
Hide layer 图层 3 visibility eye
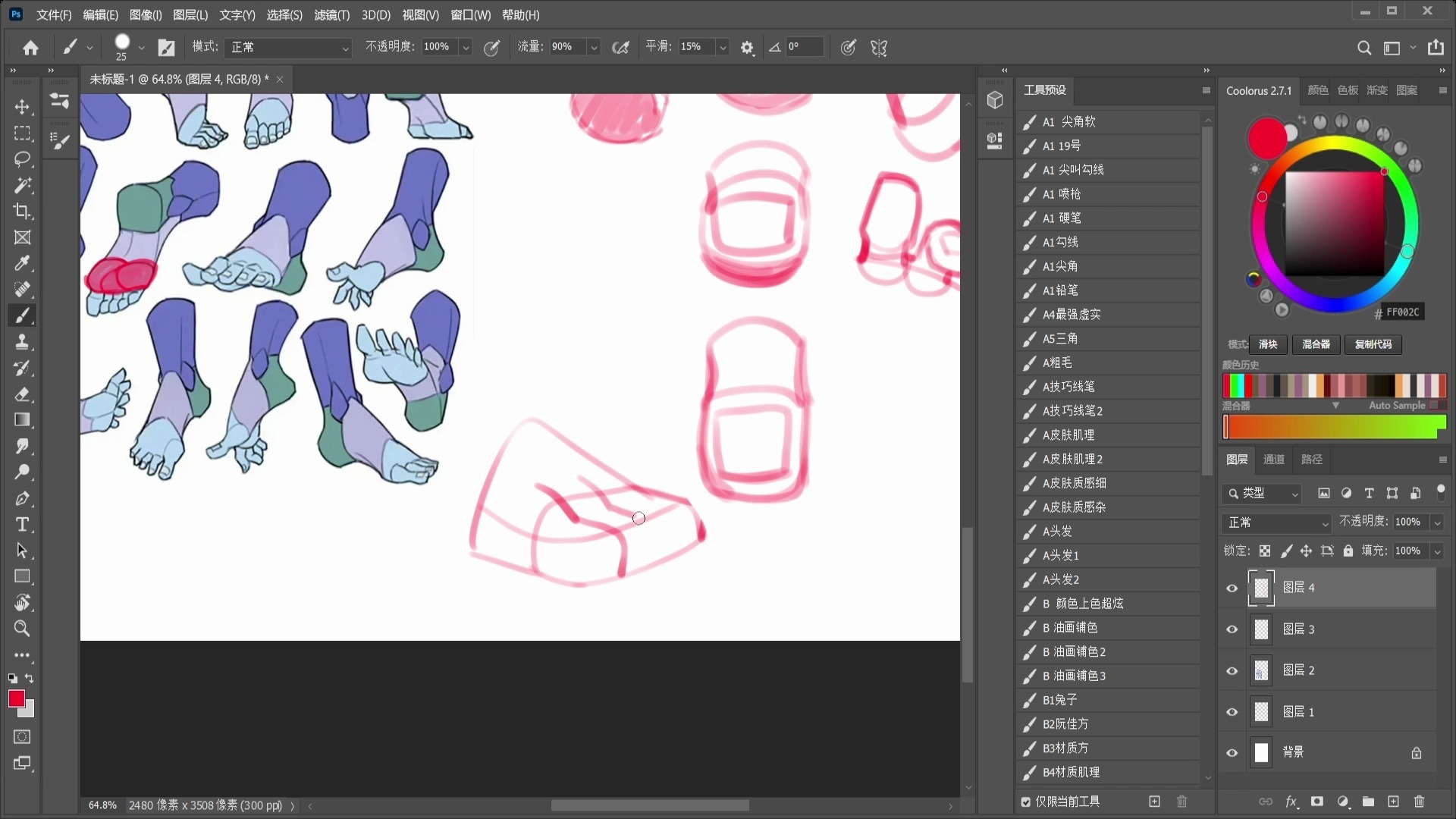pyautogui.click(x=1232, y=629)
